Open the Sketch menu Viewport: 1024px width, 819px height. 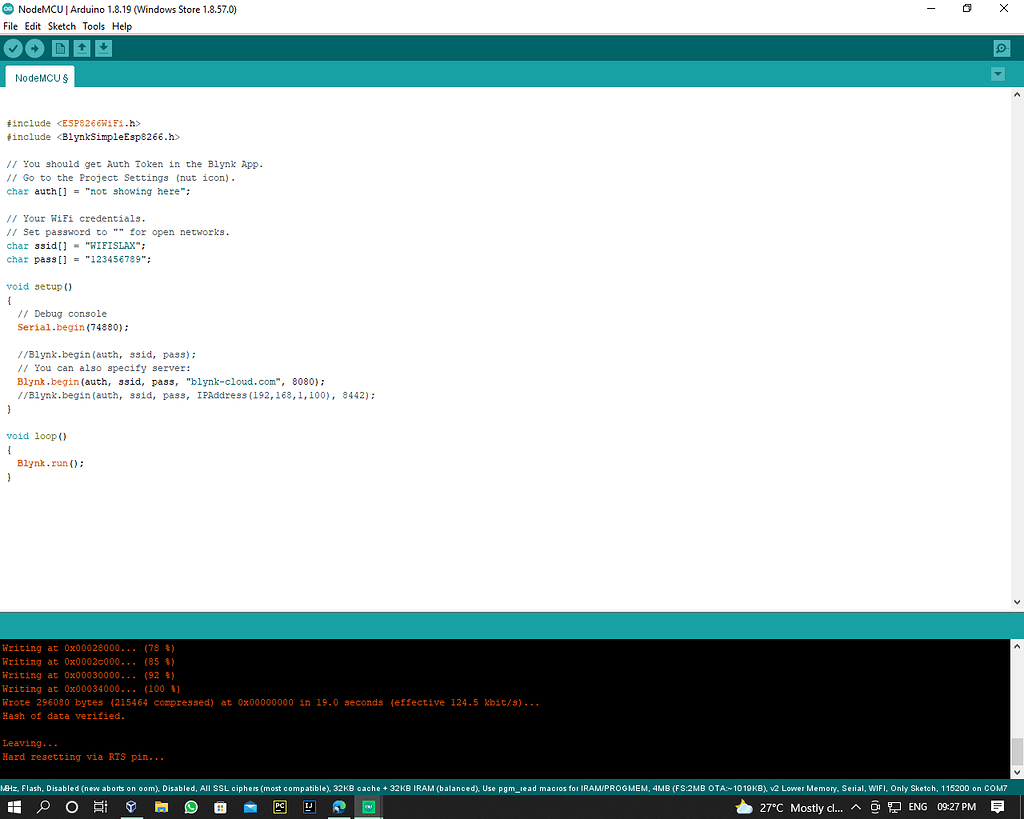coord(62,26)
